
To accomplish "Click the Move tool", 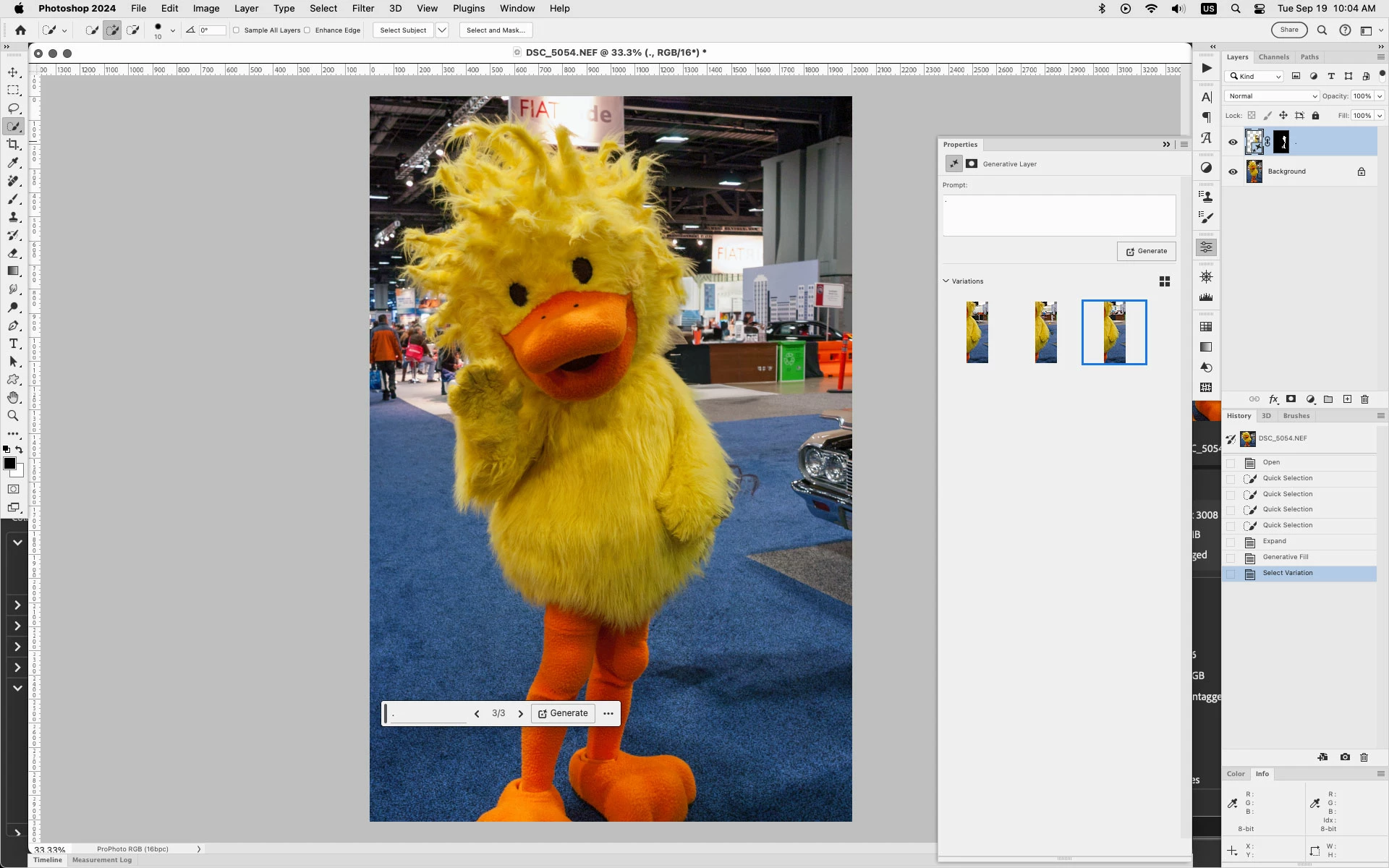I will [13, 72].
